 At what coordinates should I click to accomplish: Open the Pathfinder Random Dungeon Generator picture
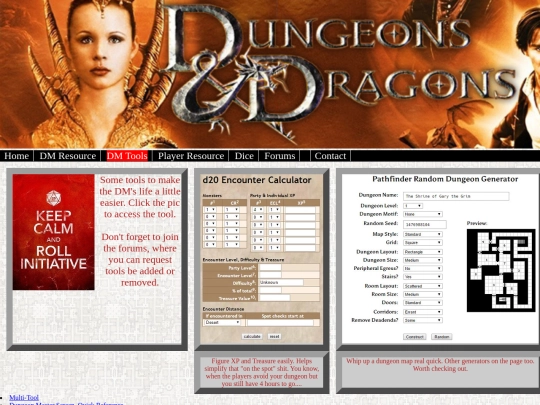[x=441, y=259]
